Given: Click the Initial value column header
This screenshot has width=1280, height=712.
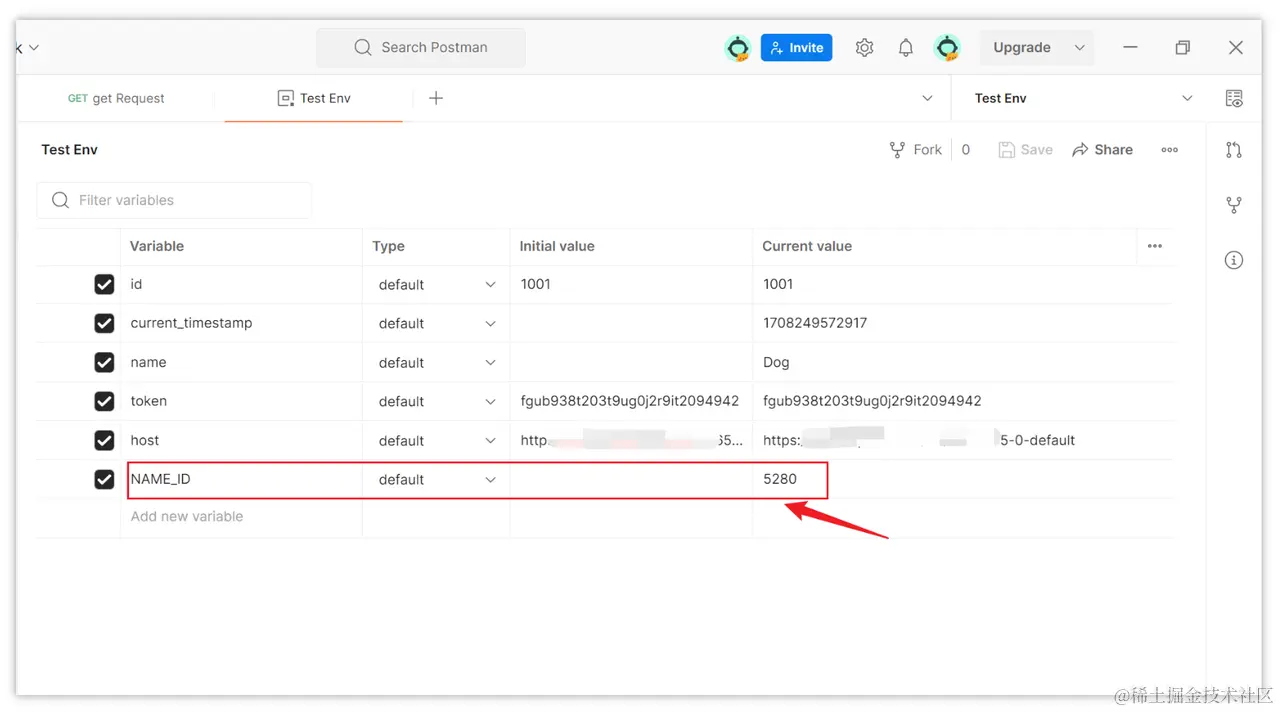Looking at the screenshot, I should click(x=557, y=246).
